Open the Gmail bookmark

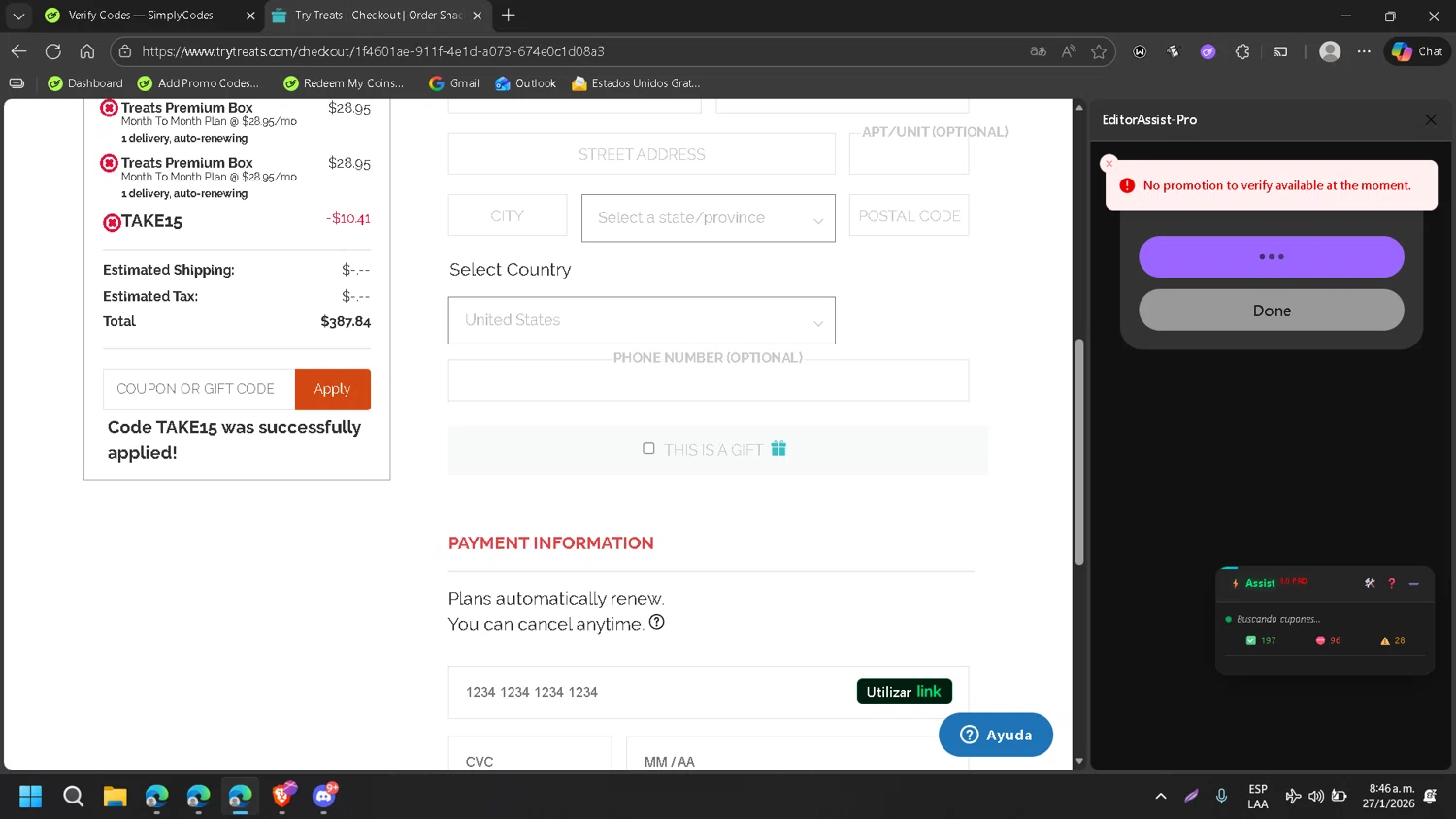(454, 83)
